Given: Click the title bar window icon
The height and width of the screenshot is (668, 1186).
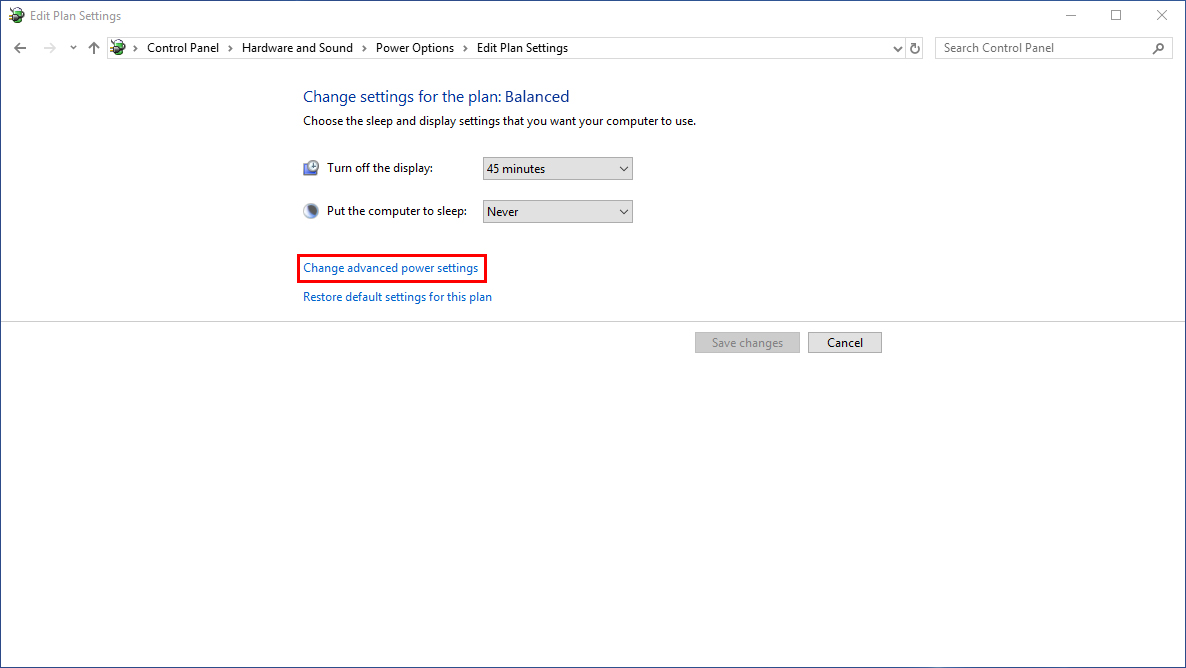Looking at the screenshot, I should click(16, 16).
